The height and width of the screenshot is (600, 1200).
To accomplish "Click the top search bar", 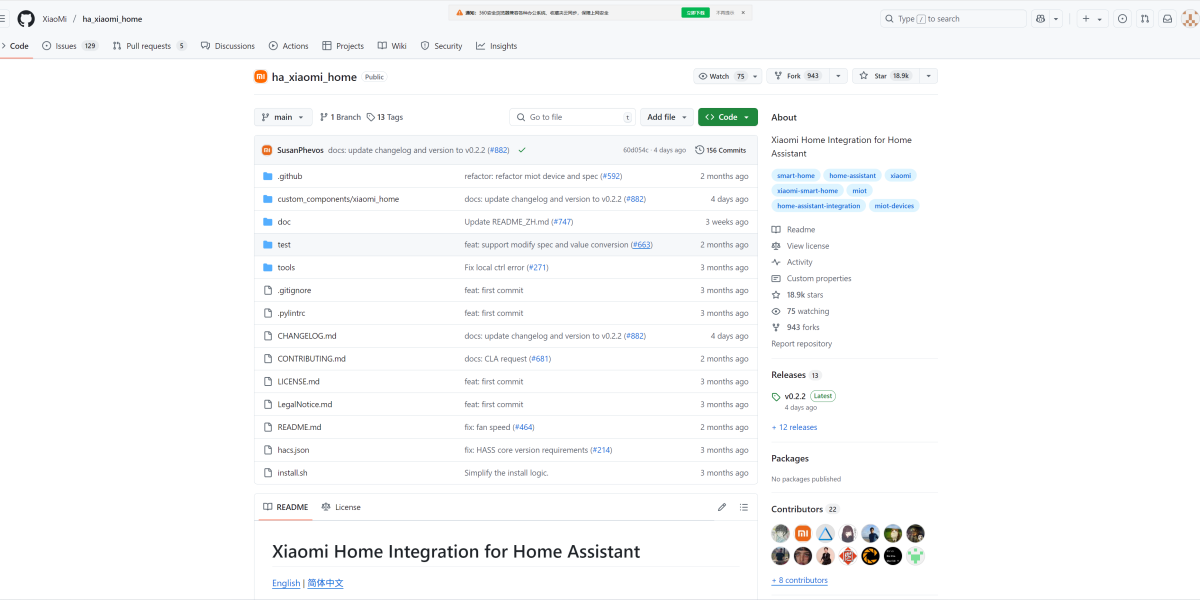I will [953, 19].
